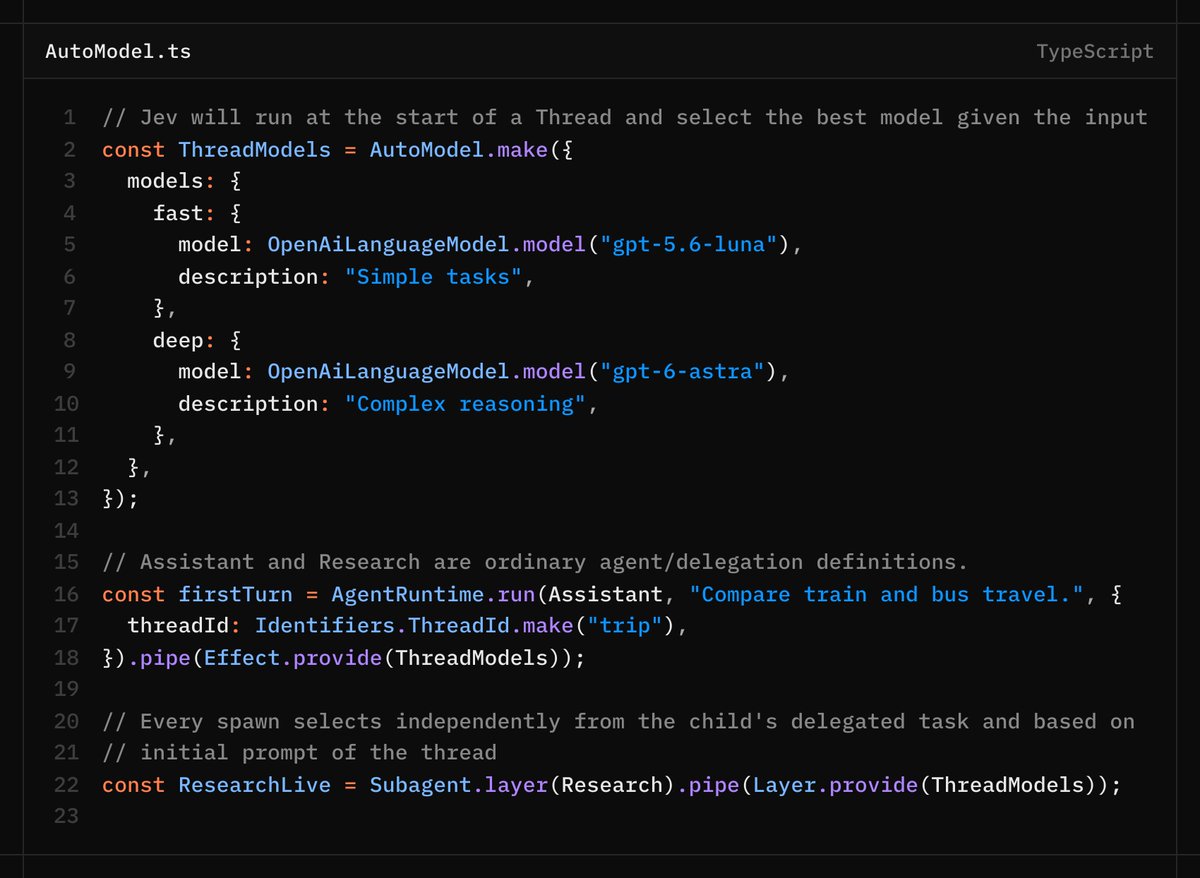Click line number 19 in the gutter
The width and height of the screenshot is (1200, 878).
66,689
